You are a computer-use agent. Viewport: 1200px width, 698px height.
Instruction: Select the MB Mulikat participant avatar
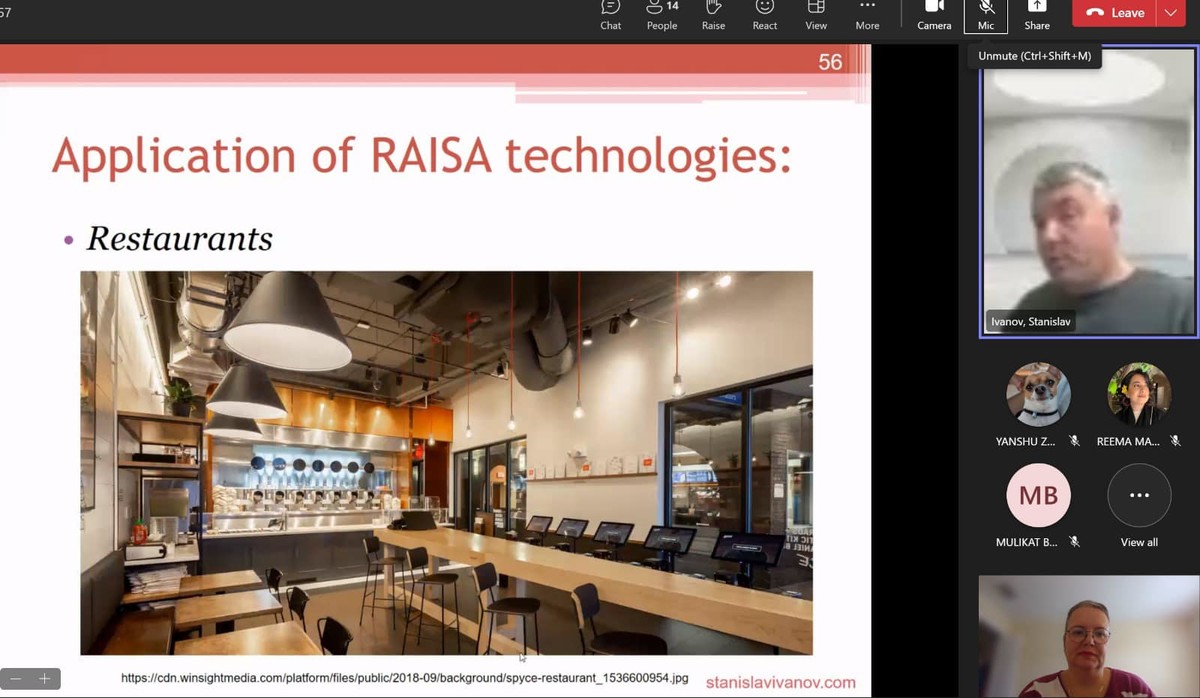pos(1038,496)
